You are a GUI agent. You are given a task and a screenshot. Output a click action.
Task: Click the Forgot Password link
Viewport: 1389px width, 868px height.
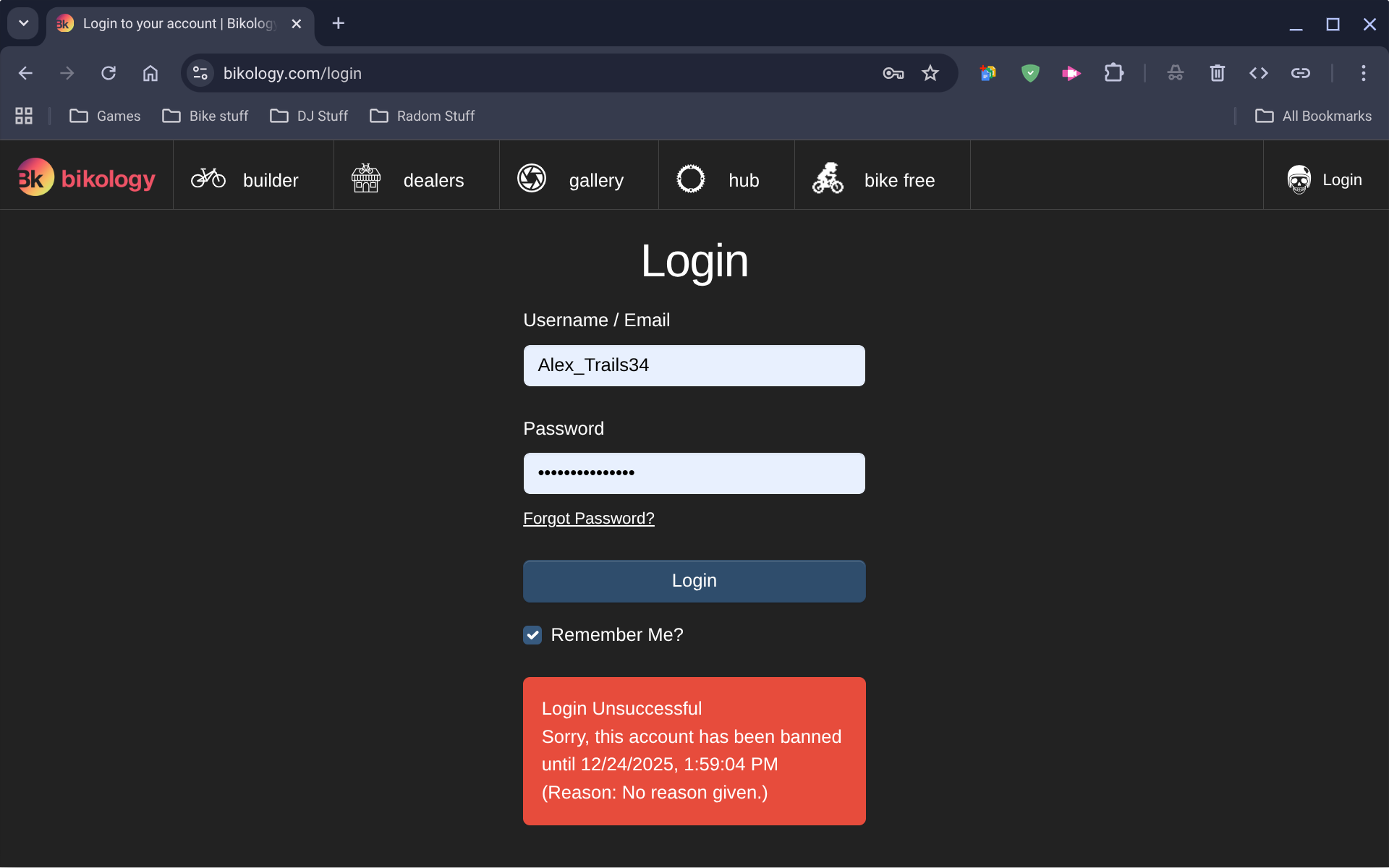coord(588,518)
